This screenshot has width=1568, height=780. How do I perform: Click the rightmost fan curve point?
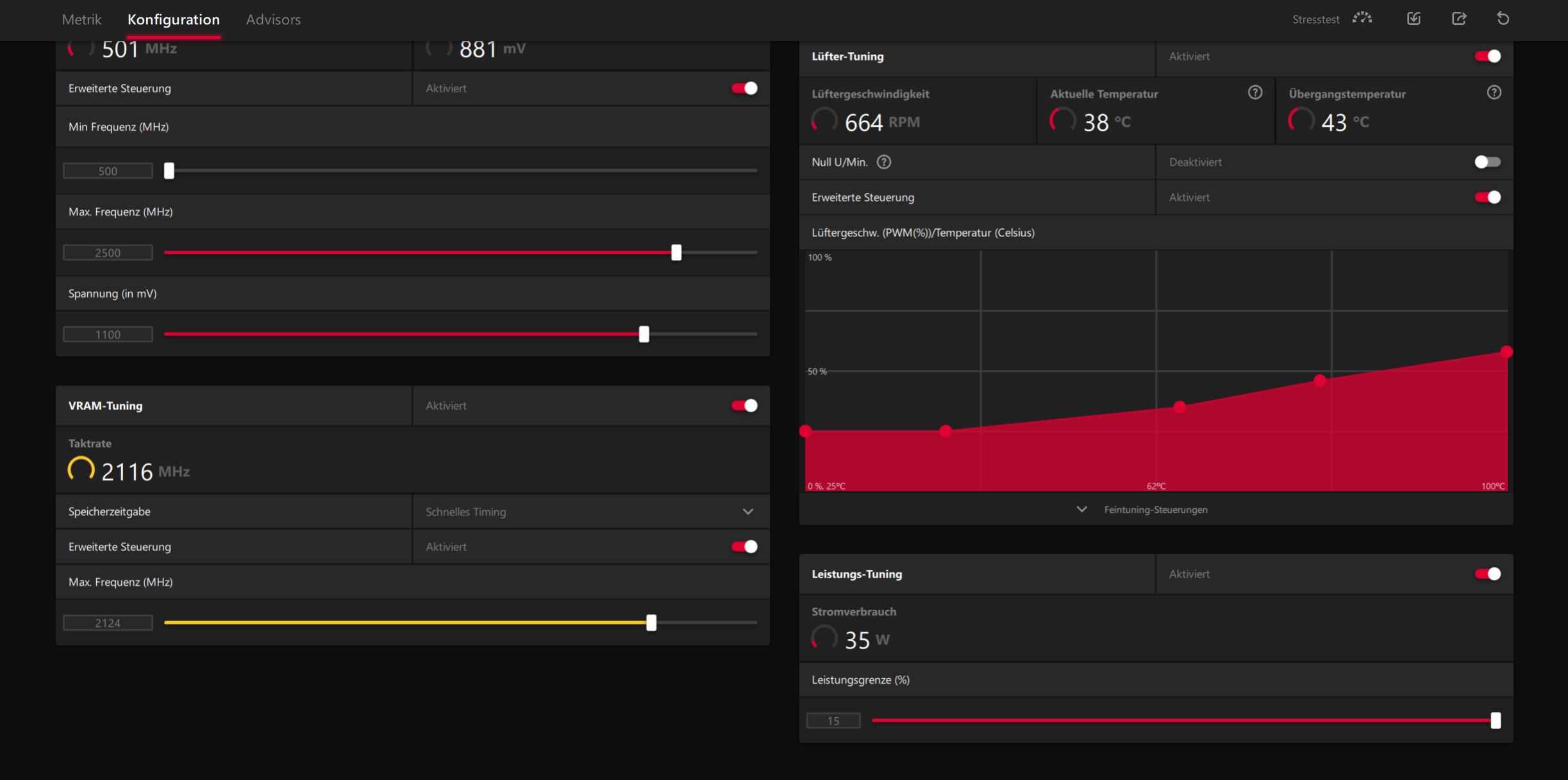tap(1506, 352)
